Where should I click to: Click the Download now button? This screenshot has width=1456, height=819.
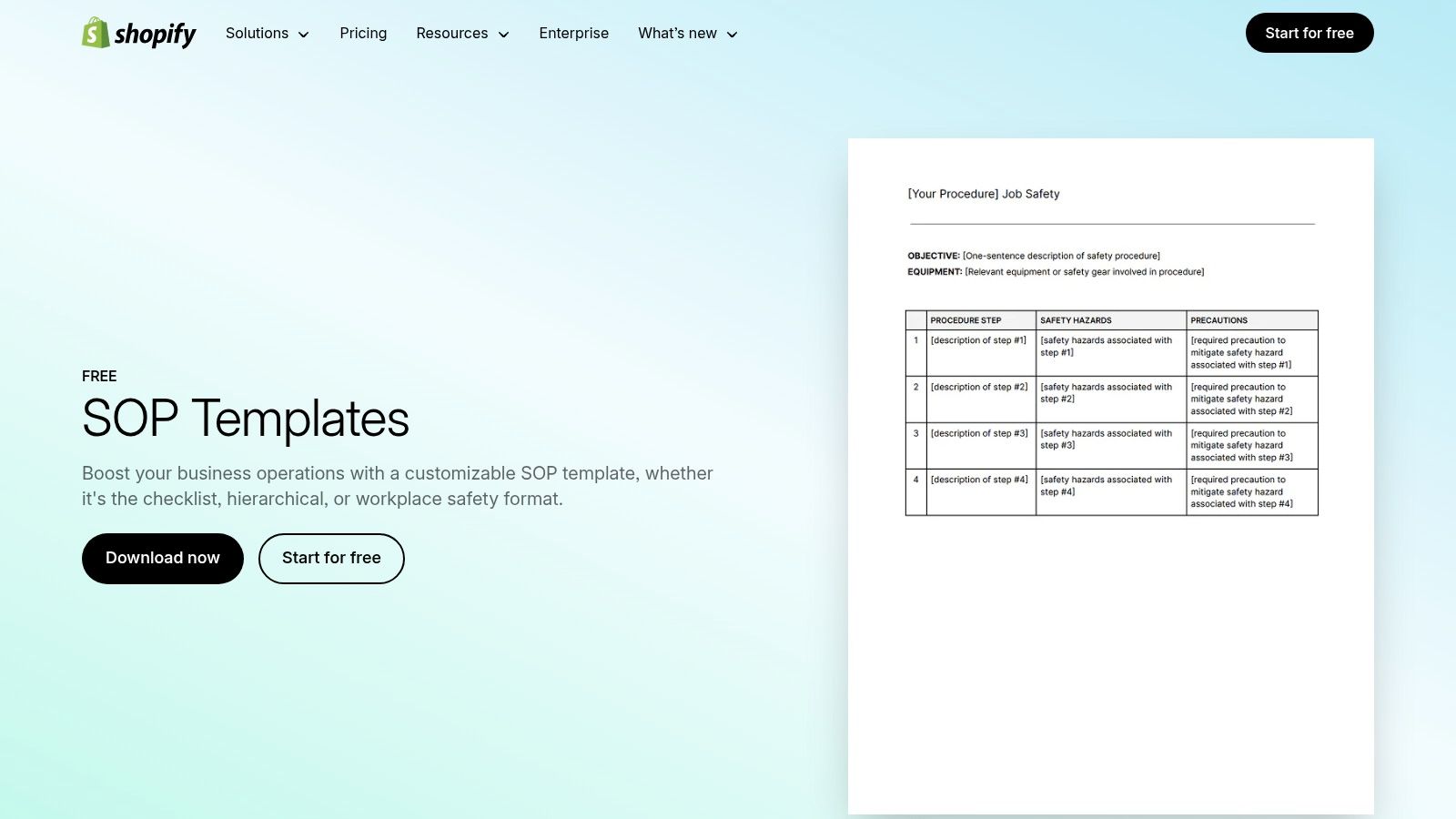pos(162,558)
